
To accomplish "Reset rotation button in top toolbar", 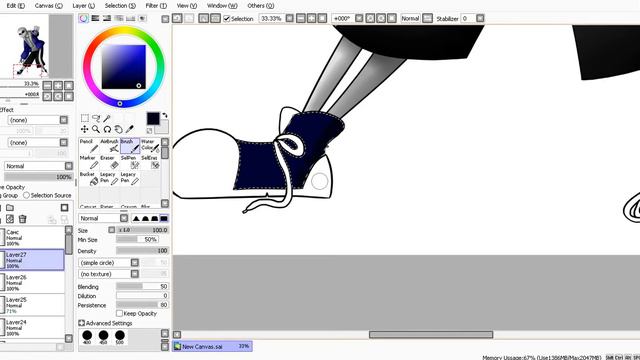I will tap(391, 18).
